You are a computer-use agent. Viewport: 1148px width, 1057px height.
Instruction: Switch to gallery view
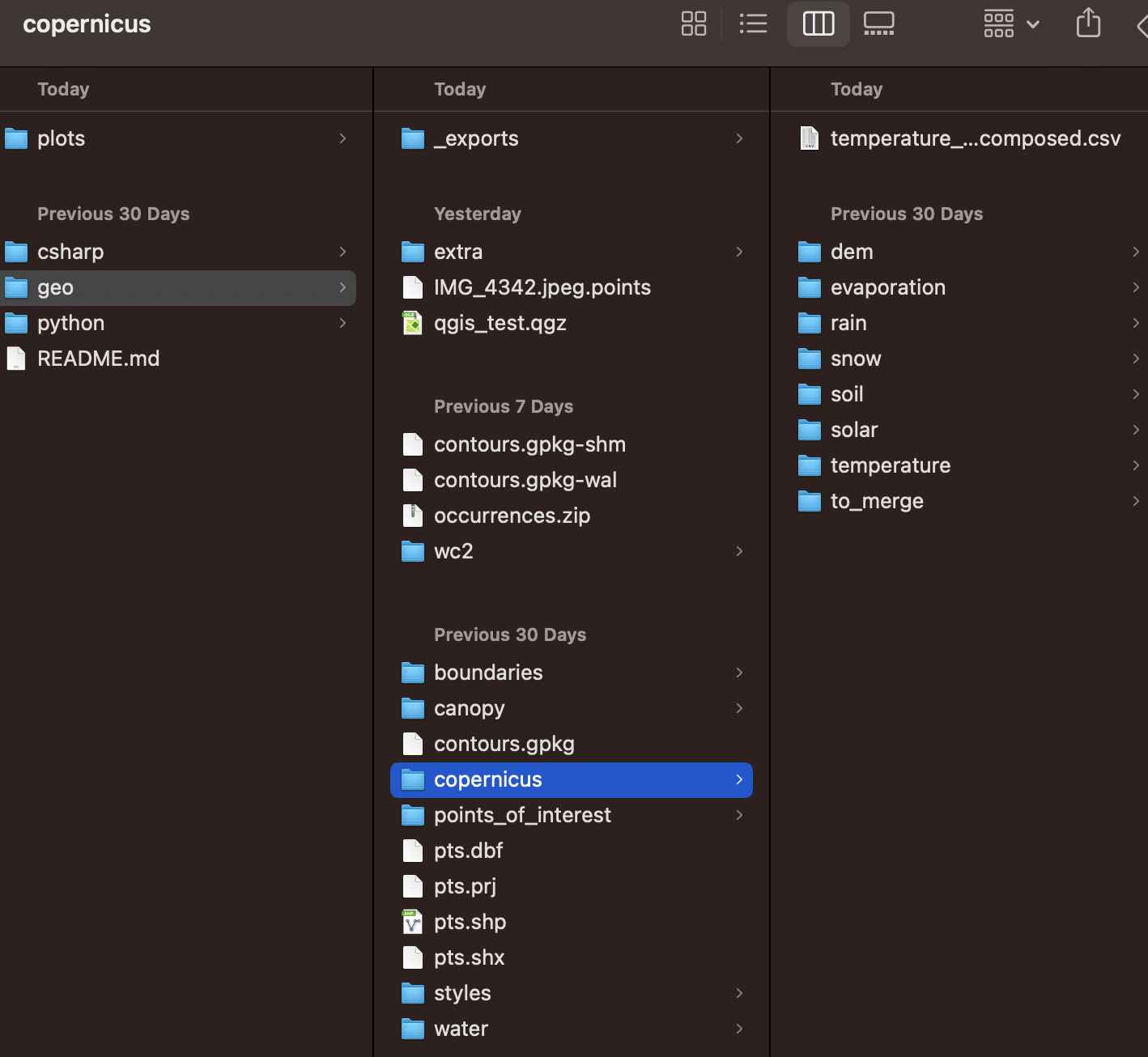[878, 23]
